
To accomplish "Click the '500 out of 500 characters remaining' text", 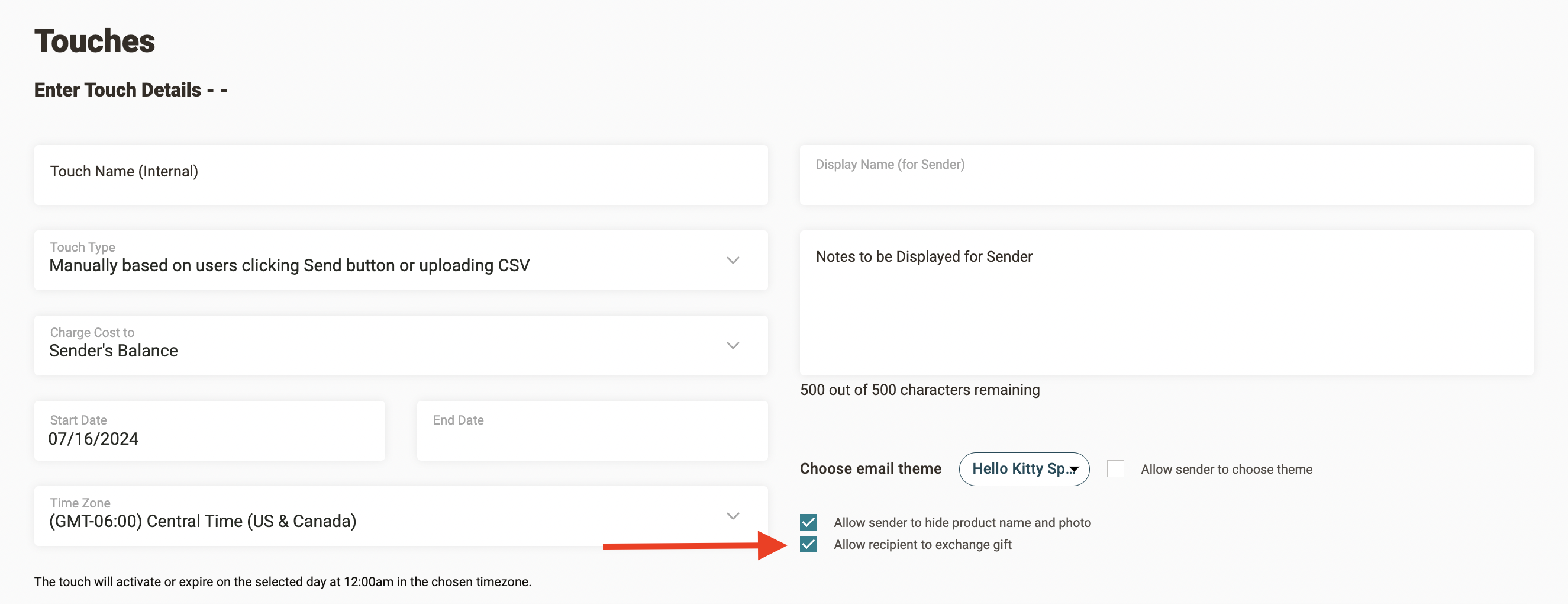I will (919, 390).
